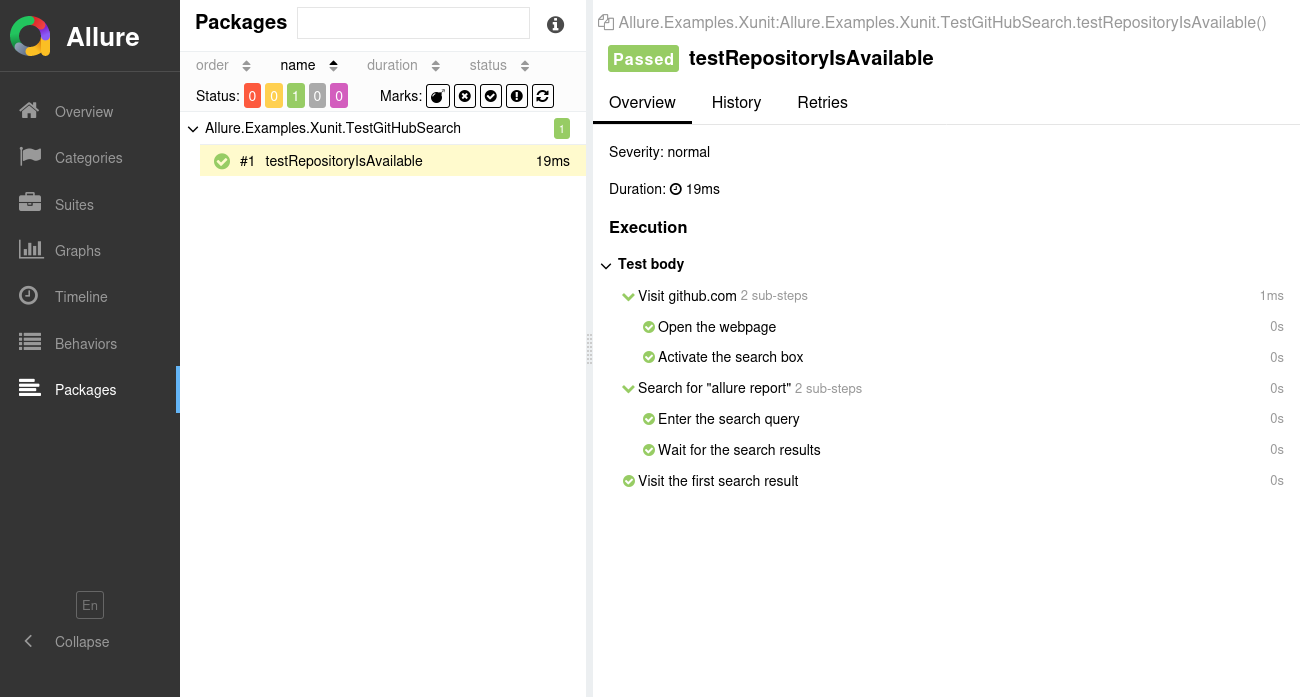Click the packages search input field
Image resolution: width=1300 pixels, height=697 pixels.
413,22
